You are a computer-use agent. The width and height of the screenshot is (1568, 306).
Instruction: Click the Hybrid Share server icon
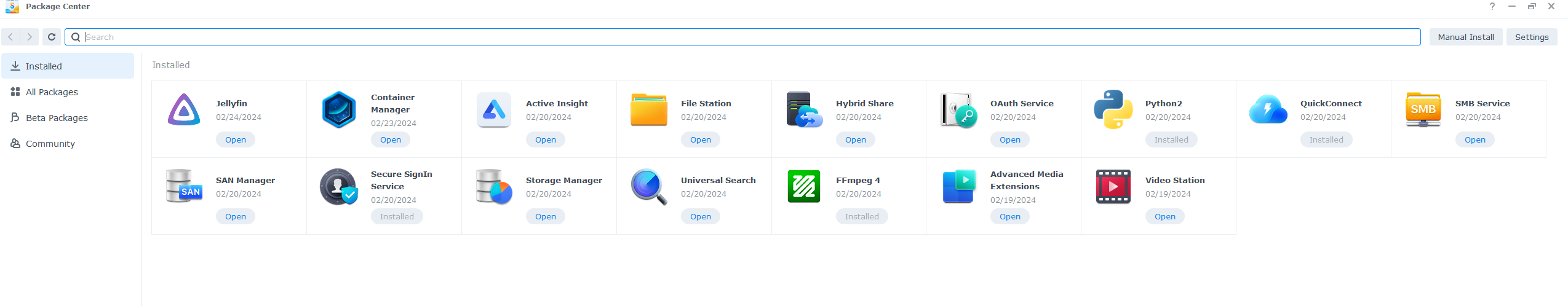click(803, 110)
